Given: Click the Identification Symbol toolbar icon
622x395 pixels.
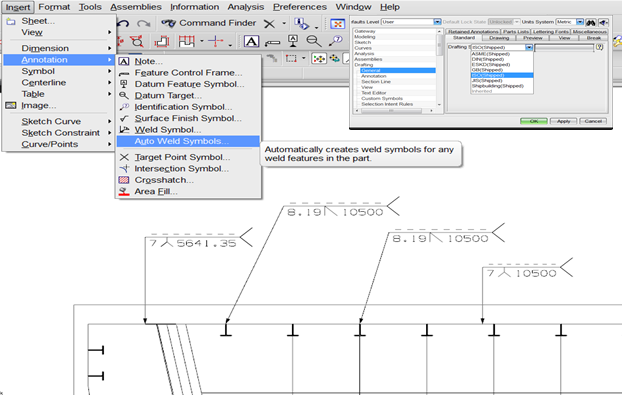Looking at the screenshot, I should [336, 40].
